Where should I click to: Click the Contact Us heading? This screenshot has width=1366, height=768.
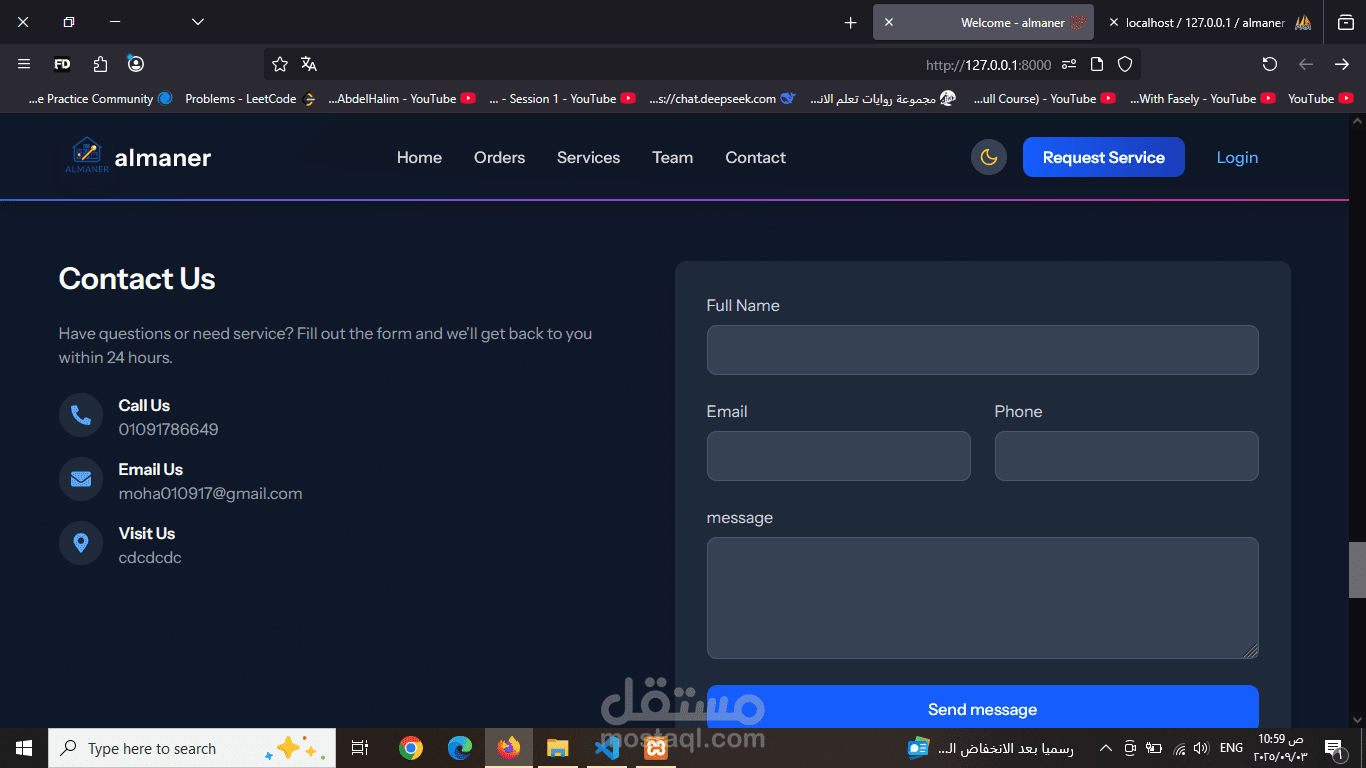click(137, 278)
